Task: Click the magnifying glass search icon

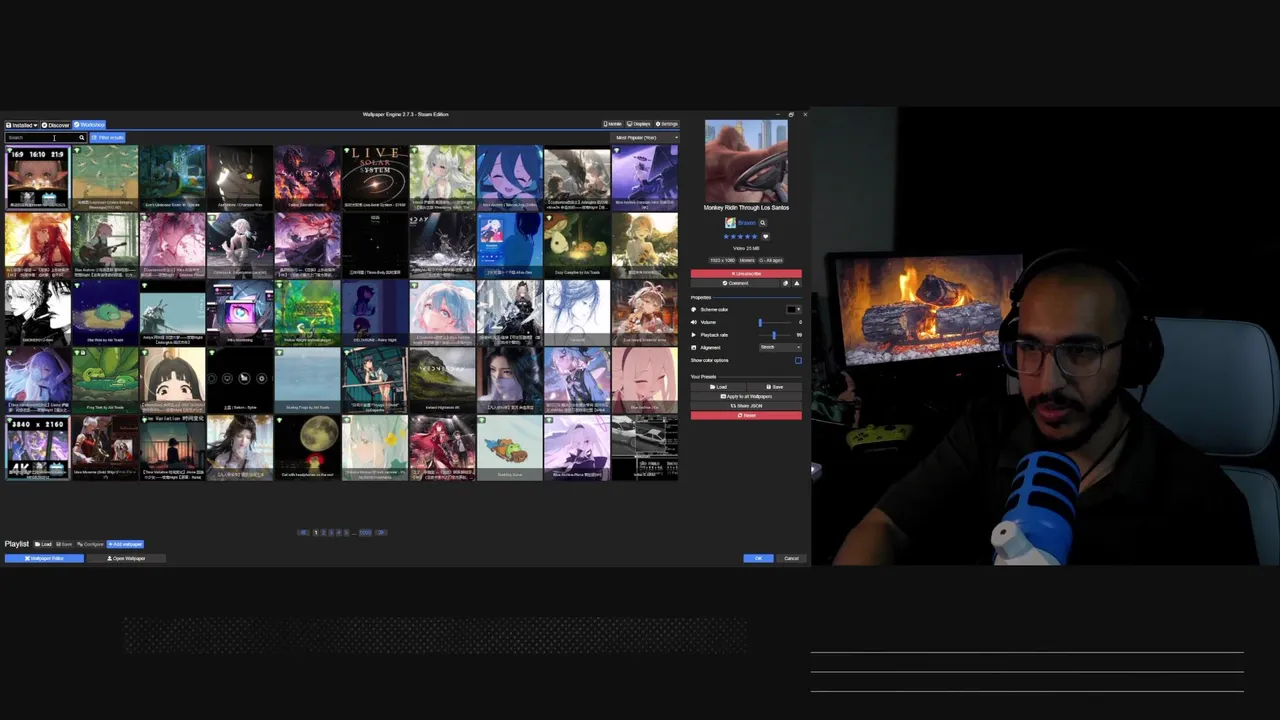Action: (82, 137)
